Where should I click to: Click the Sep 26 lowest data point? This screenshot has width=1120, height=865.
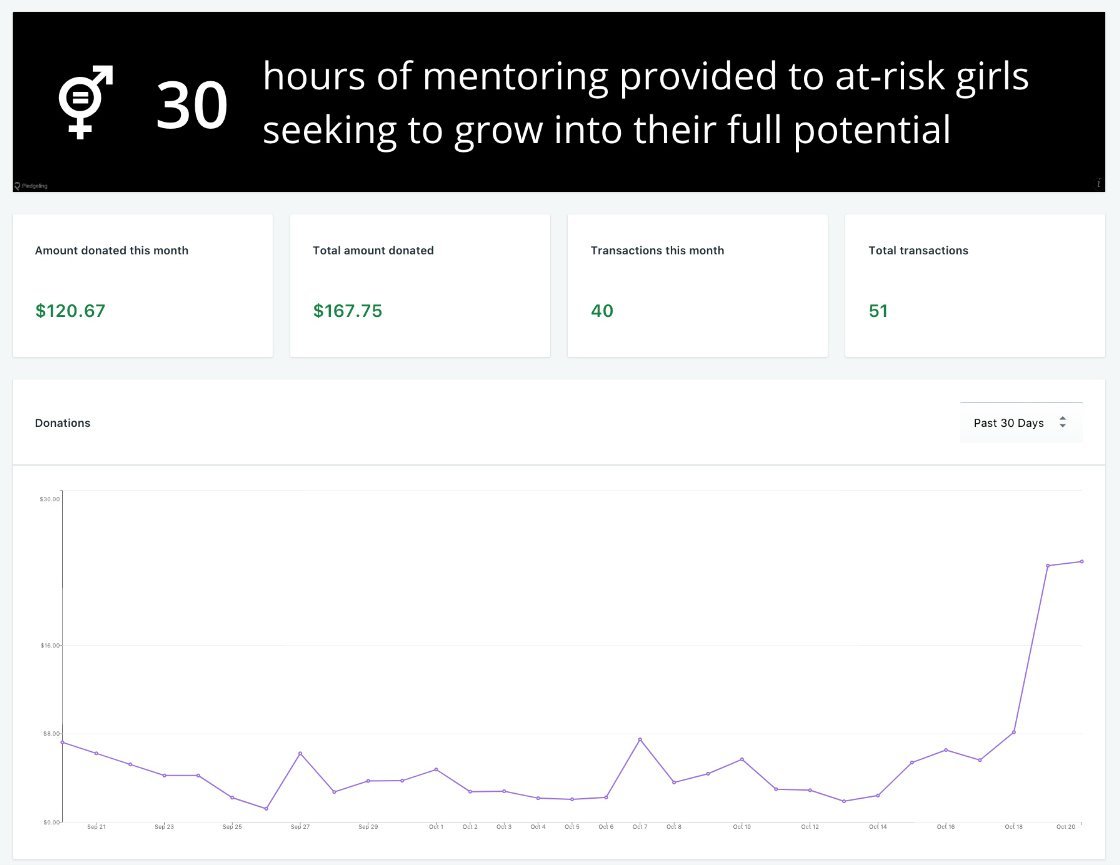(266, 808)
